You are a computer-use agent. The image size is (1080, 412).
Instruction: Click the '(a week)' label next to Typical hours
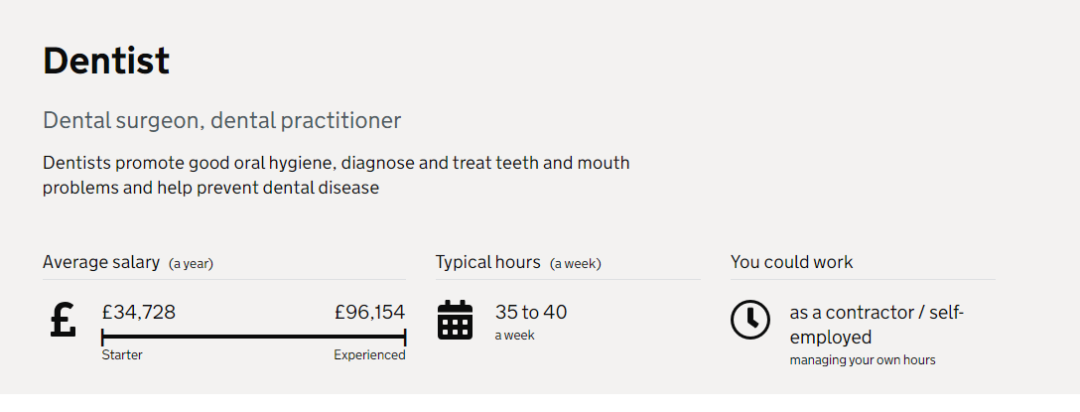(x=576, y=264)
